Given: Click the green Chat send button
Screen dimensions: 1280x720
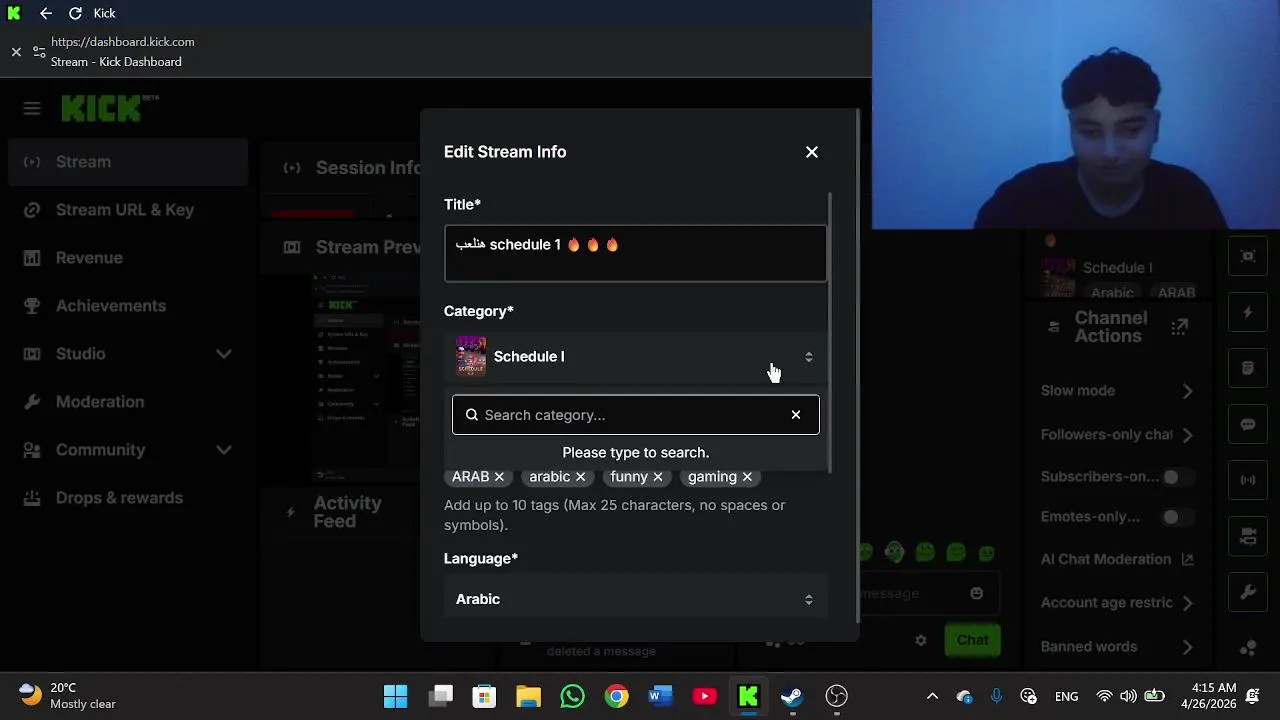Looking at the screenshot, I should [x=972, y=640].
